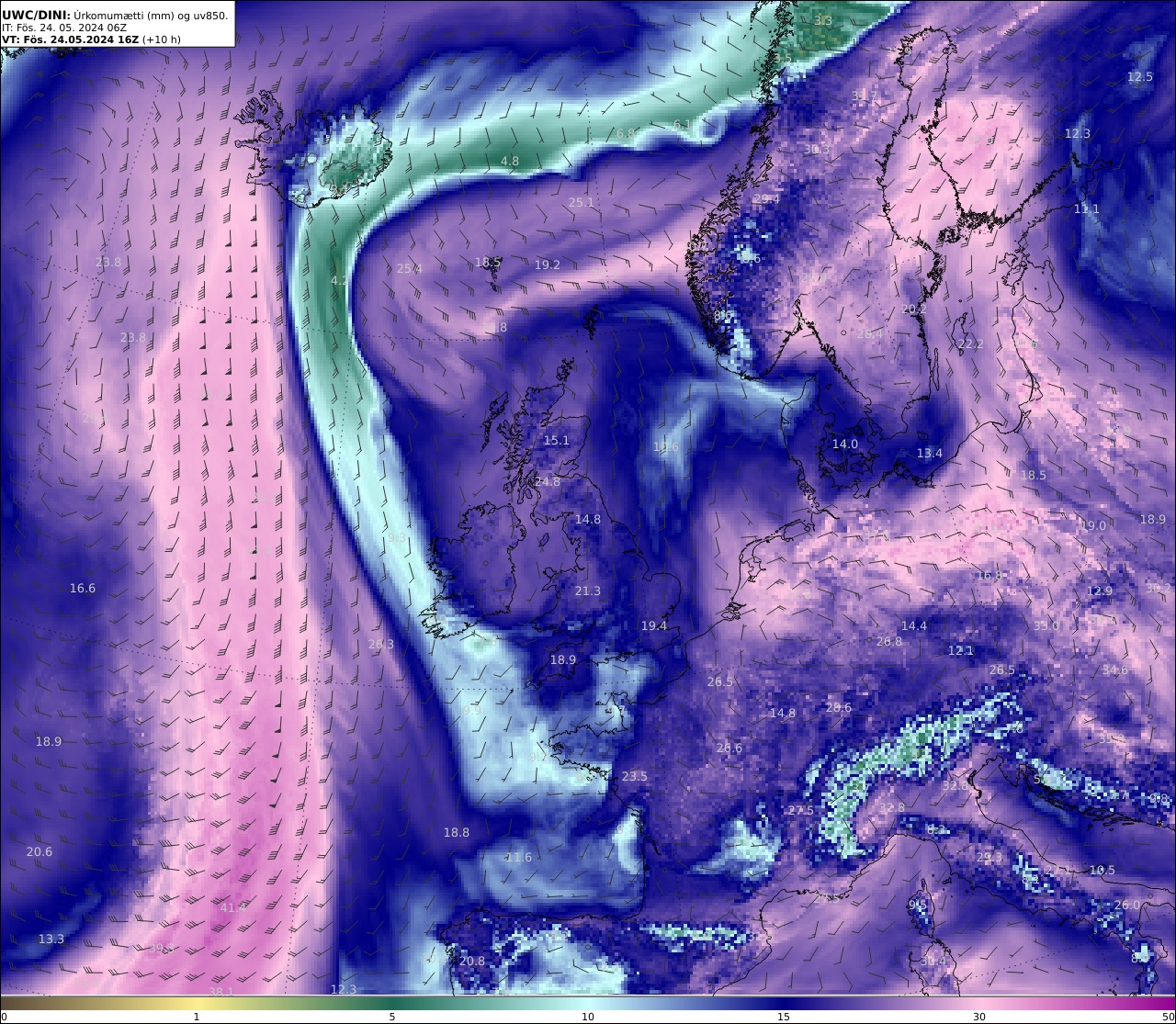Viewport: 1176px width, 1024px height.
Task: Click the 14.4 value over Germany
Action: click(x=914, y=626)
